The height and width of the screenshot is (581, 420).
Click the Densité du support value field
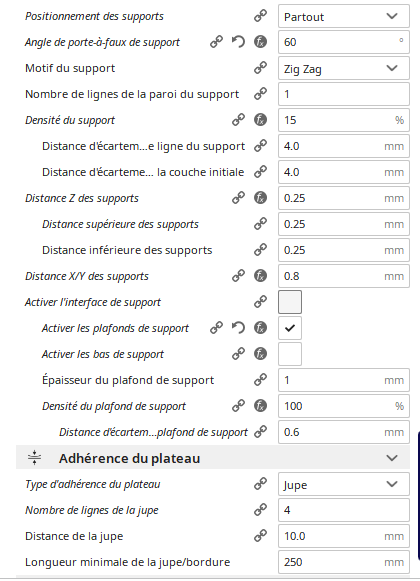344,120
